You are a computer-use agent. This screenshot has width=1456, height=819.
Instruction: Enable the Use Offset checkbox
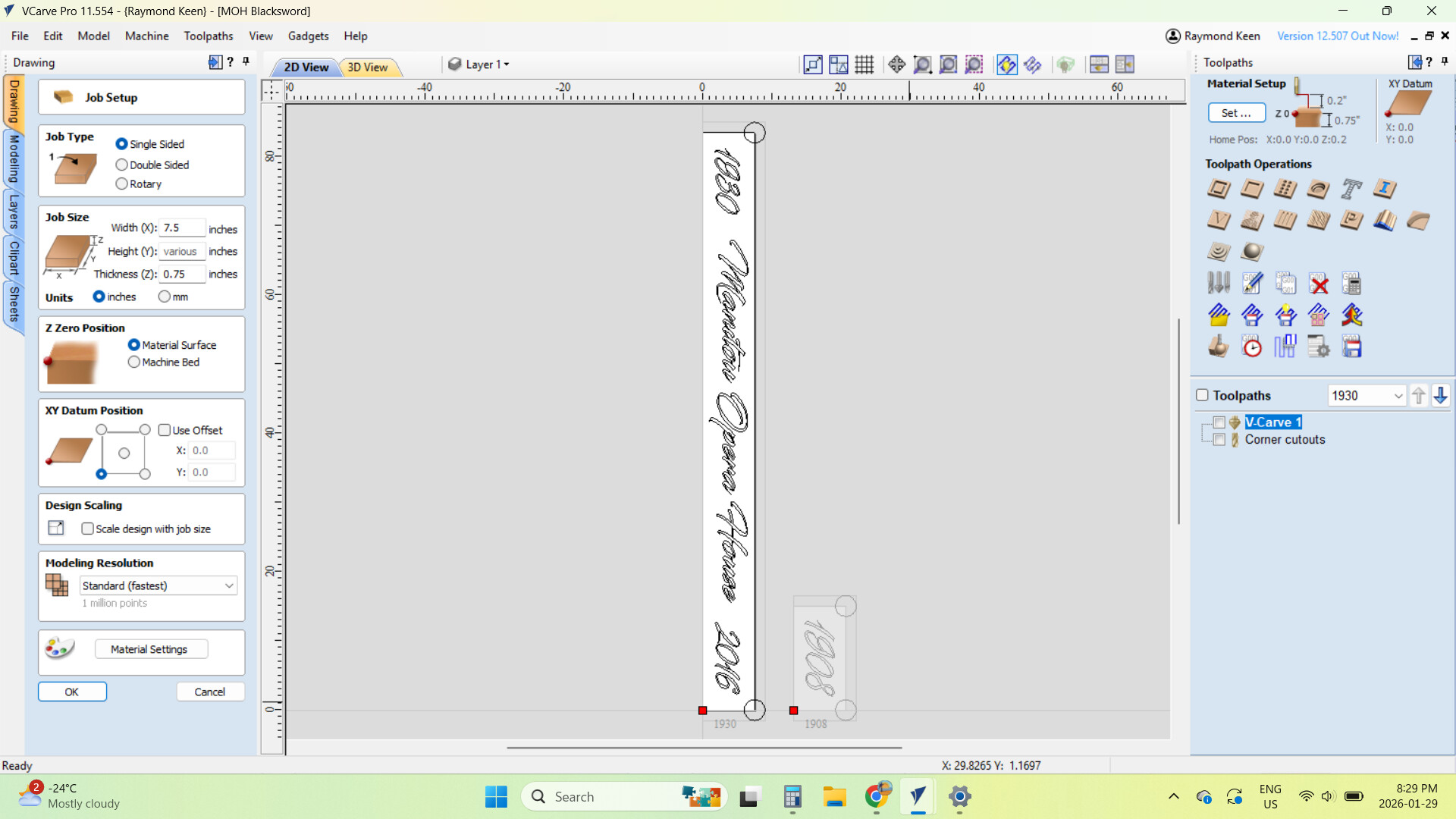pyautogui.click(x=165, y=430)
